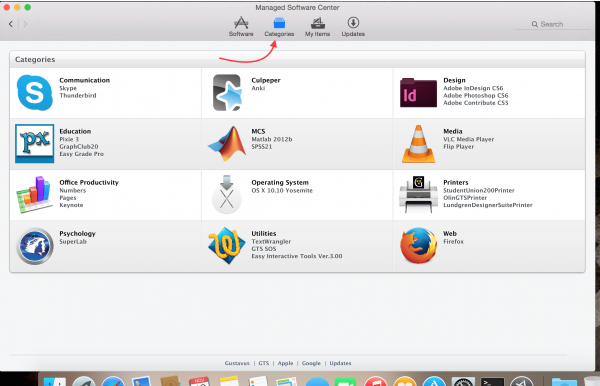
Task: Click the Thunderbird entry under Communication
Action: click(x=78, y=96)
